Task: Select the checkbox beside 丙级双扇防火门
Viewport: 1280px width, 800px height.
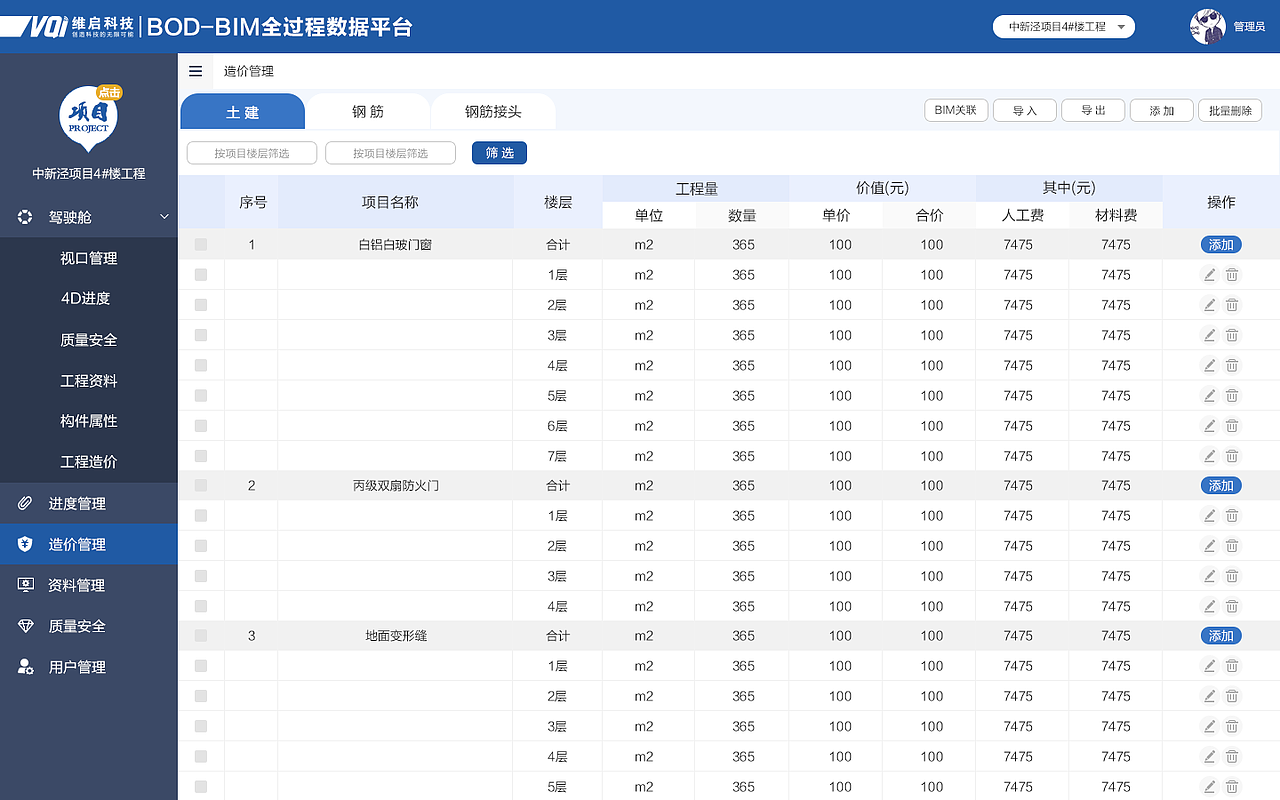Action: tap(200, 485)
